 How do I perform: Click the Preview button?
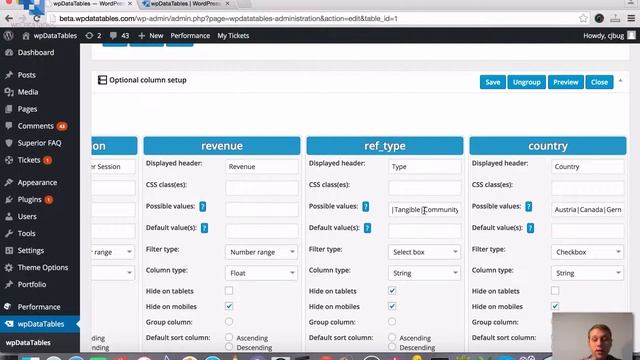(x=565, y=82)
